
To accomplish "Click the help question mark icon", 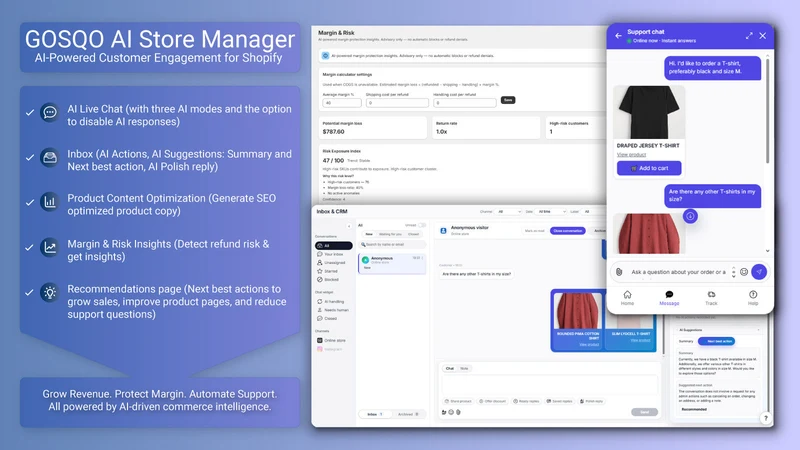I will (x=766, y=418).
